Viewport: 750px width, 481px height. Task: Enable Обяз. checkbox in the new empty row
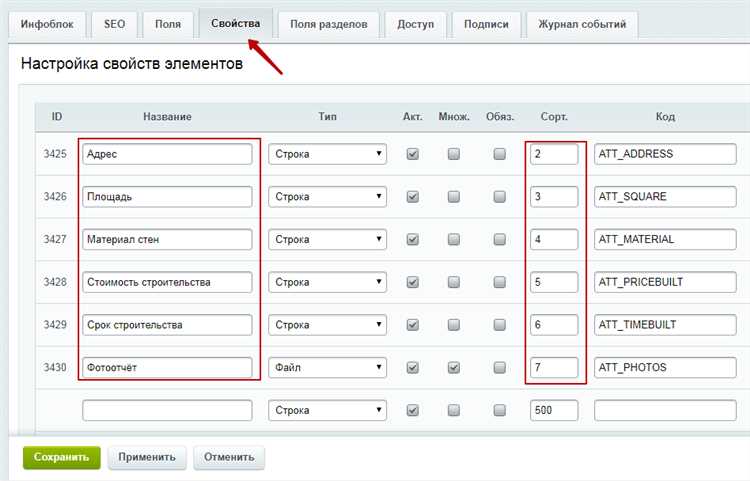click(499, 410)
